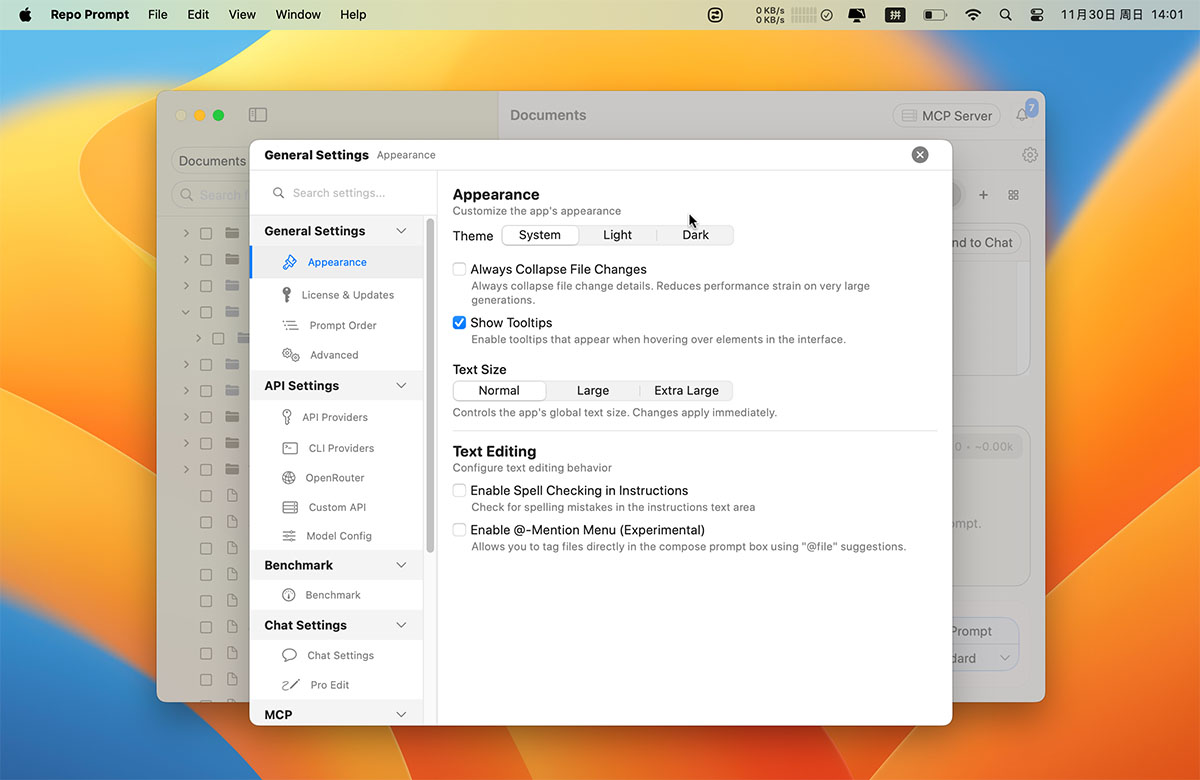Set text size to Extra Large
This screenshot has width=1200, height=780.
pos(686,390)
